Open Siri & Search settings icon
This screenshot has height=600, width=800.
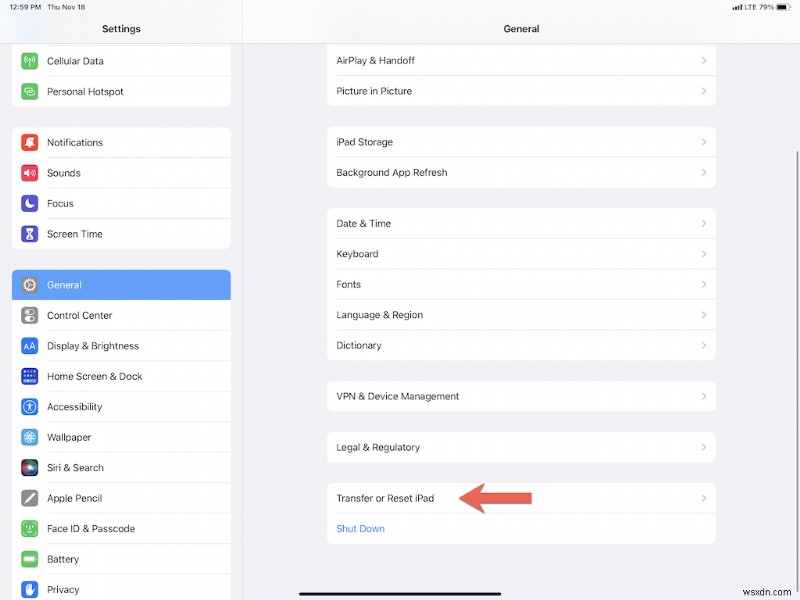tap(31, 467)
